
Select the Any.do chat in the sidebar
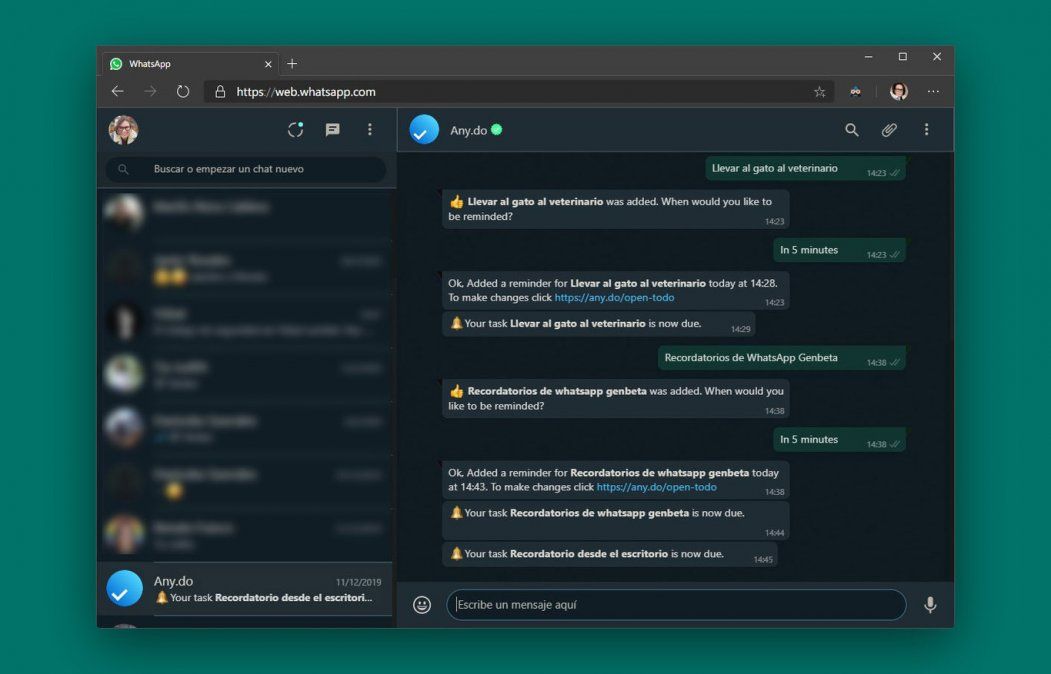click(245, 588)
